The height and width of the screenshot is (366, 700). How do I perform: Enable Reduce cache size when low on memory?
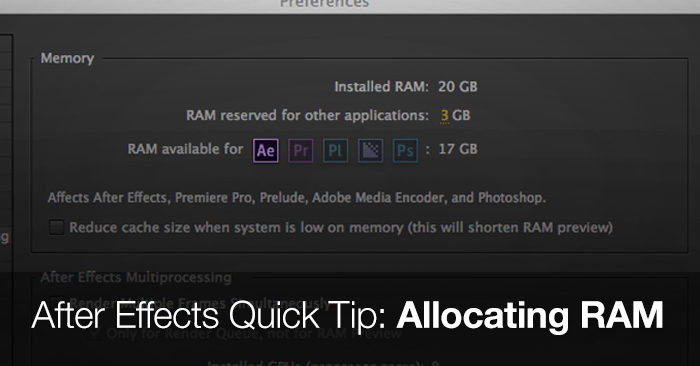click(56, 227)
